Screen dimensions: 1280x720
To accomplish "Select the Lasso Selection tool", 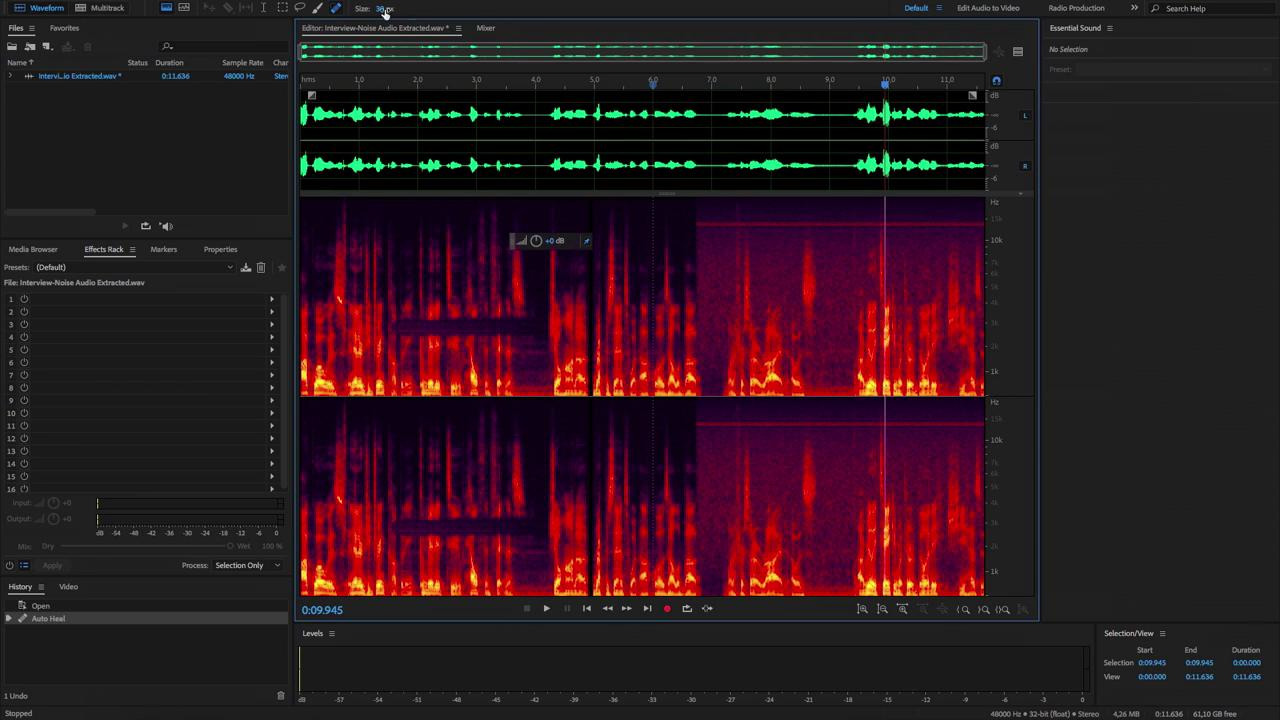I will coord(300,8).
